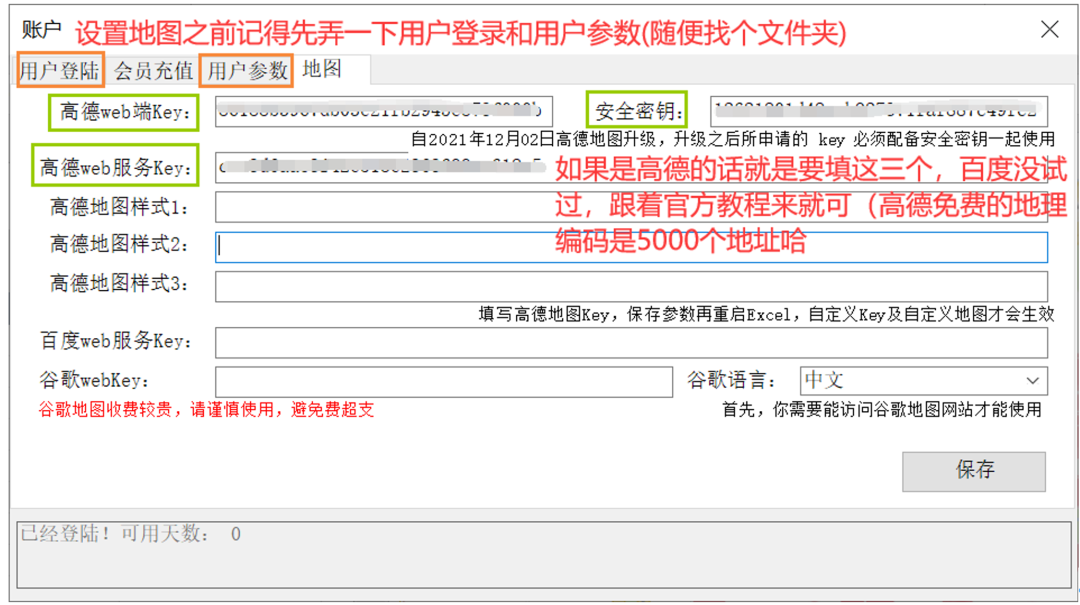The image size is (1080, 605).
Task: Click the 高德web端Key input field
Action: coord(384,112)
